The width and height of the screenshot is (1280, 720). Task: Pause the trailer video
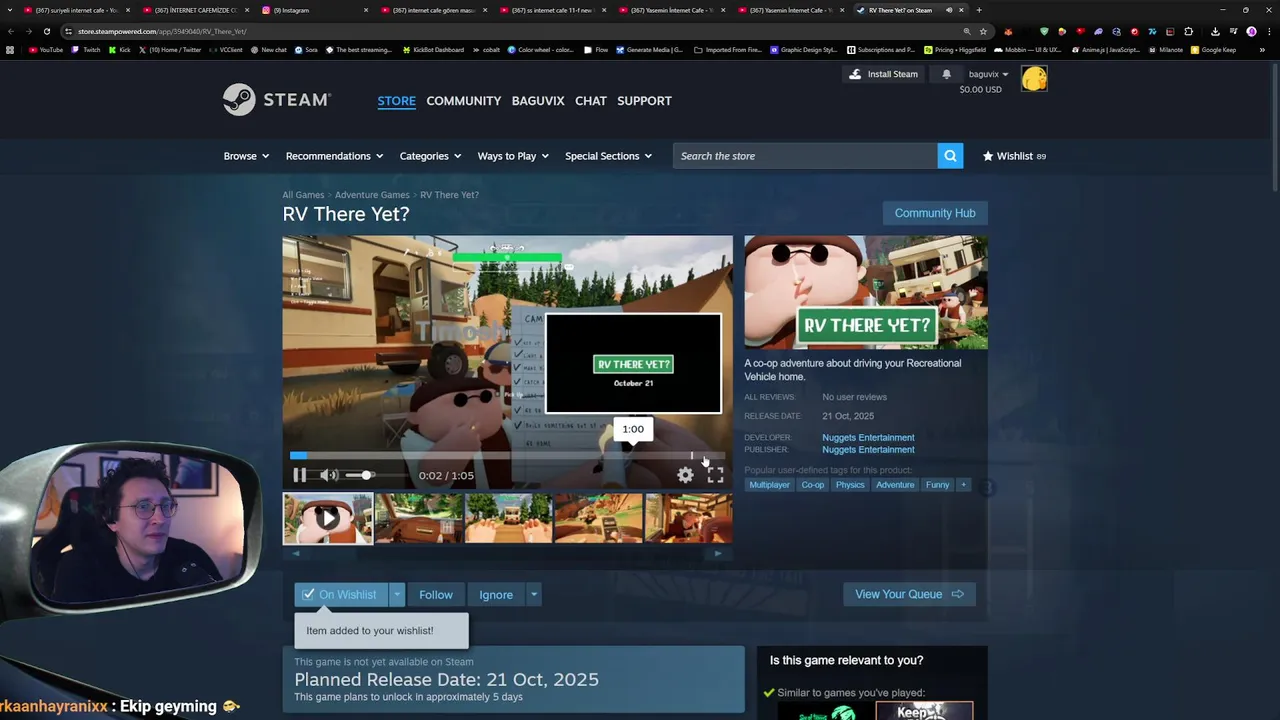[x=299, y=475]
